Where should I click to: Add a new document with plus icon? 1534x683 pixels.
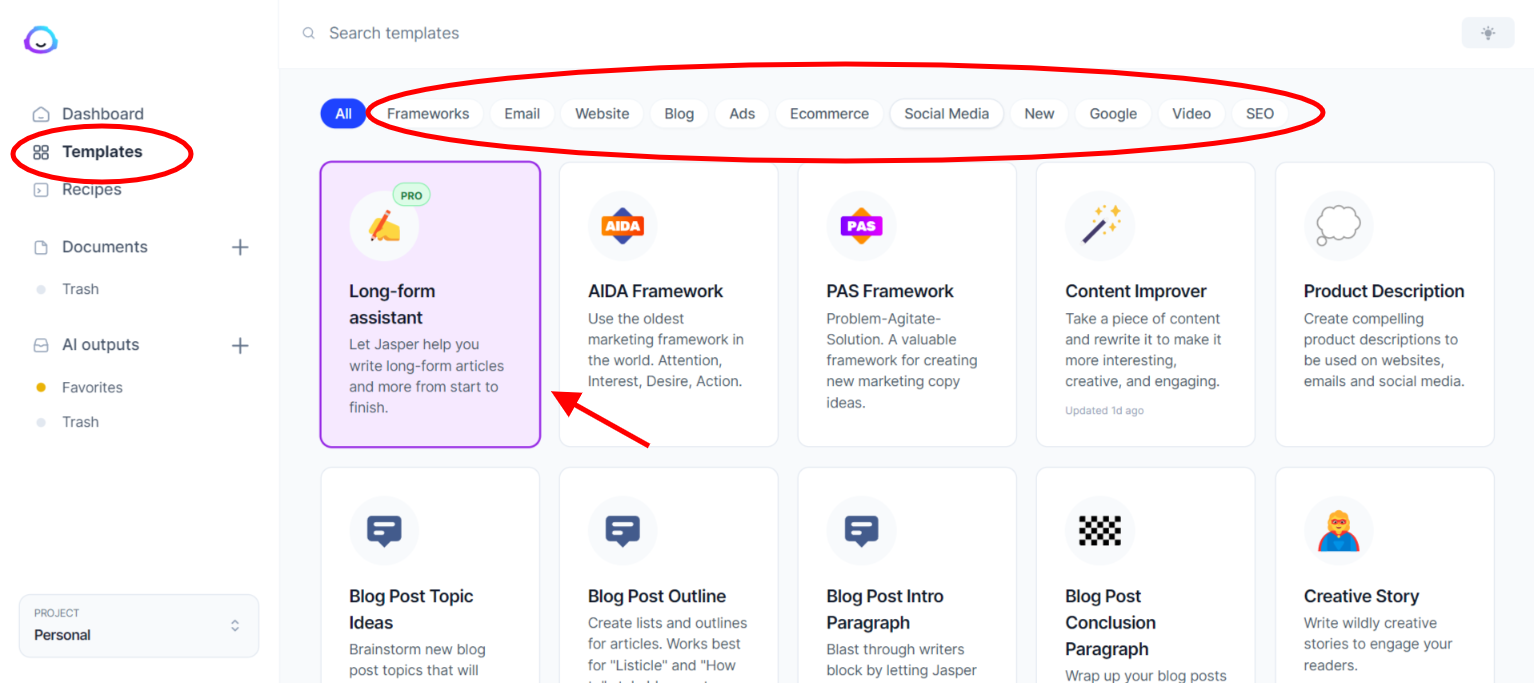(x=240, y=247)
